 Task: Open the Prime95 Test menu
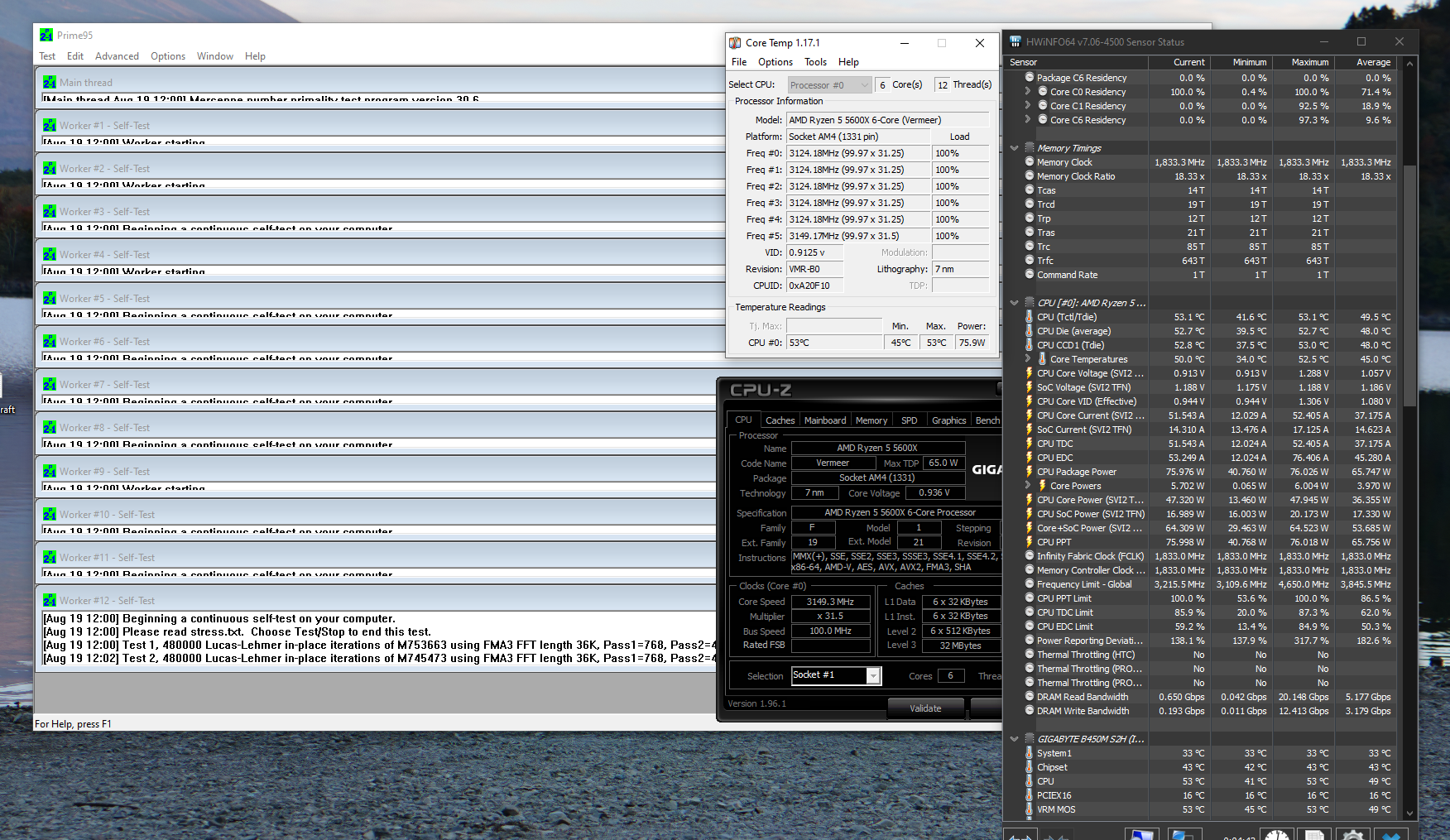pos(47,56)
